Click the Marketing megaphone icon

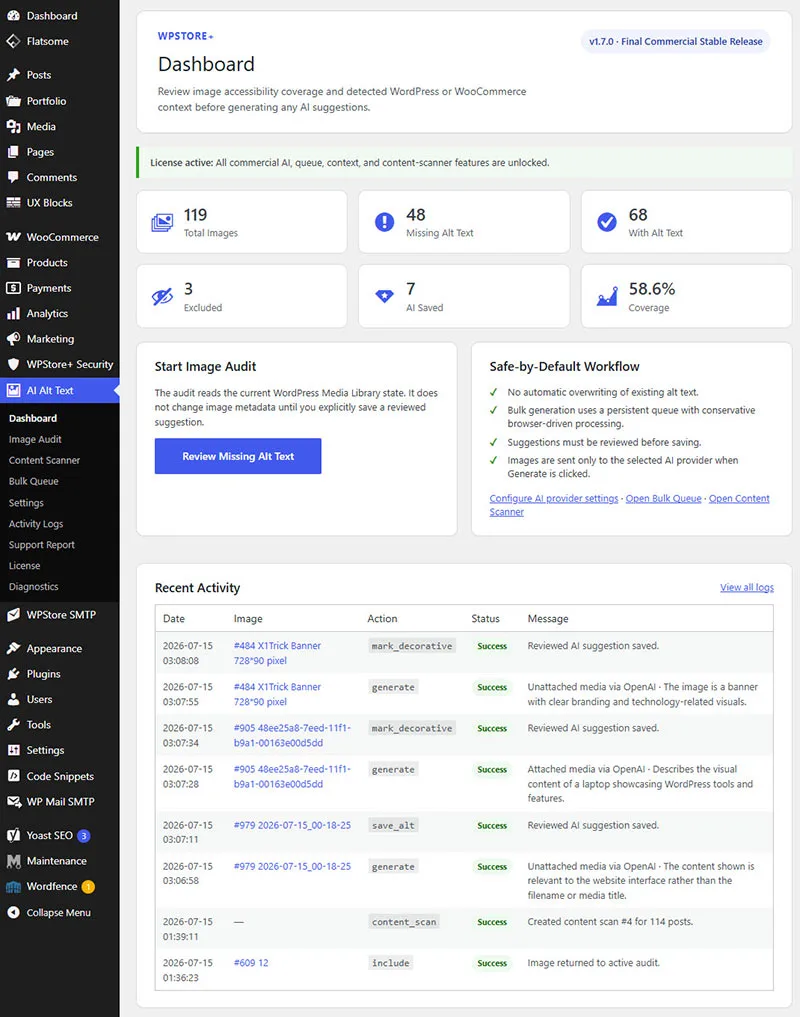tap(13, 339)
